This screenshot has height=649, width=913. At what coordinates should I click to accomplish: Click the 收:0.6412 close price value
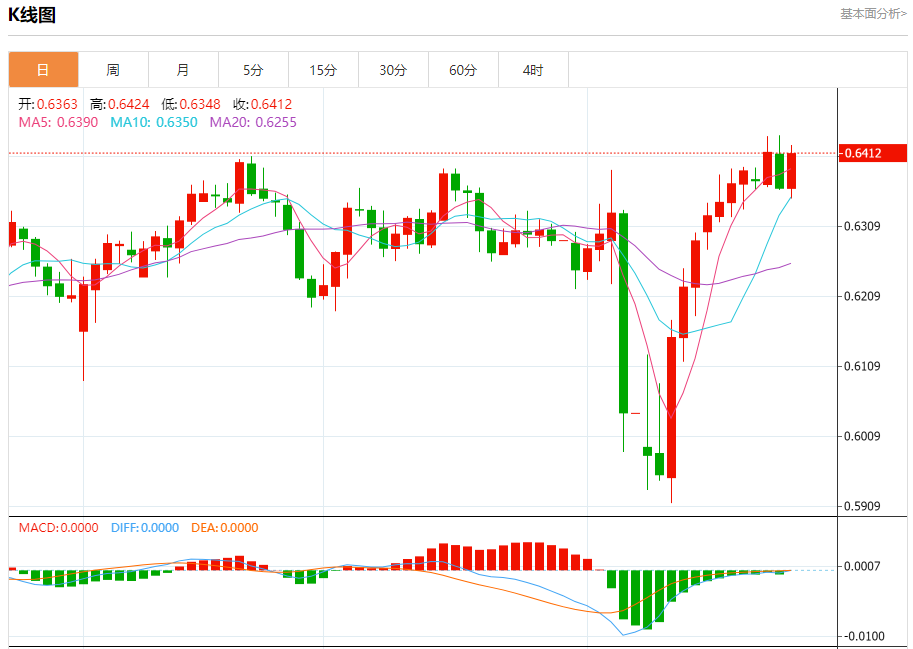[263, 104]
